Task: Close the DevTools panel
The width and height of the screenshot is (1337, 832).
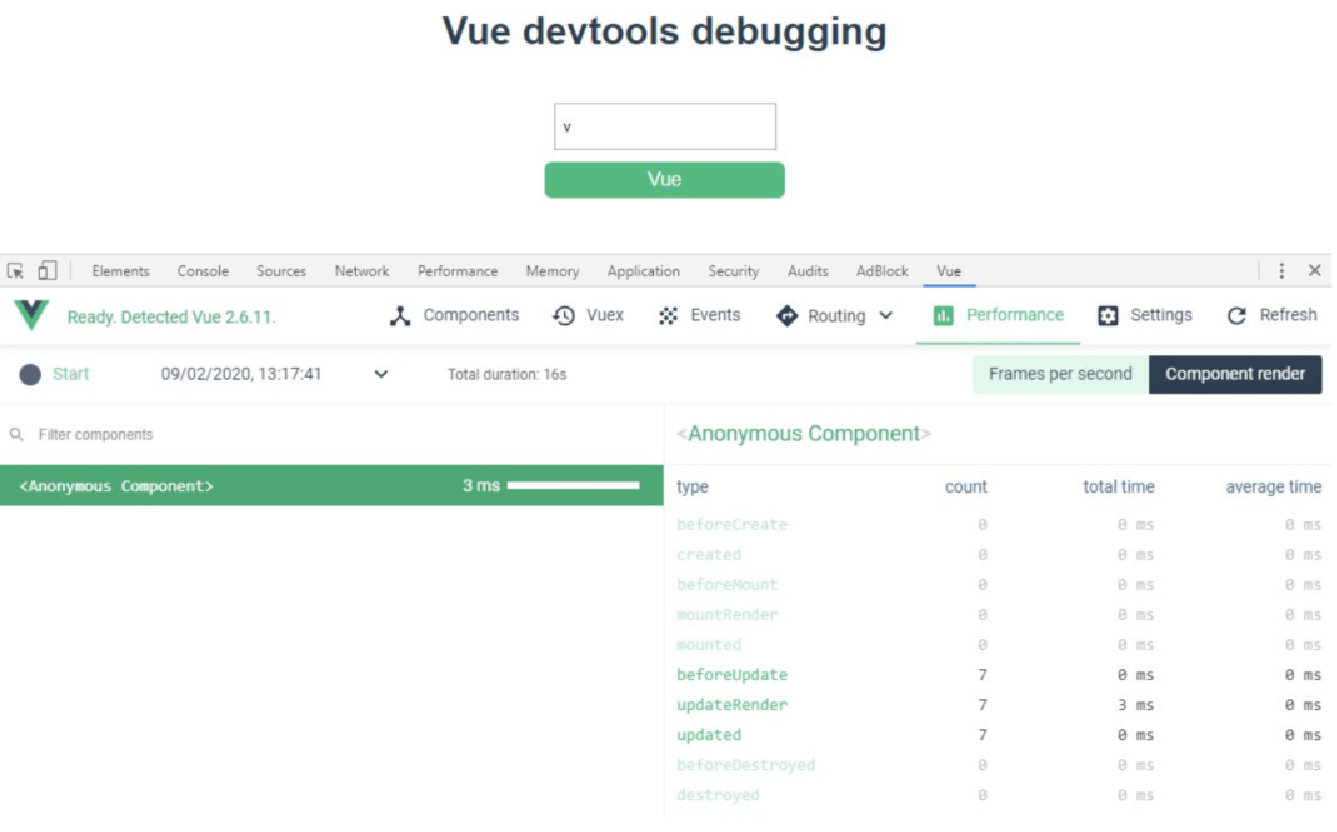Action: (1314, 271)
